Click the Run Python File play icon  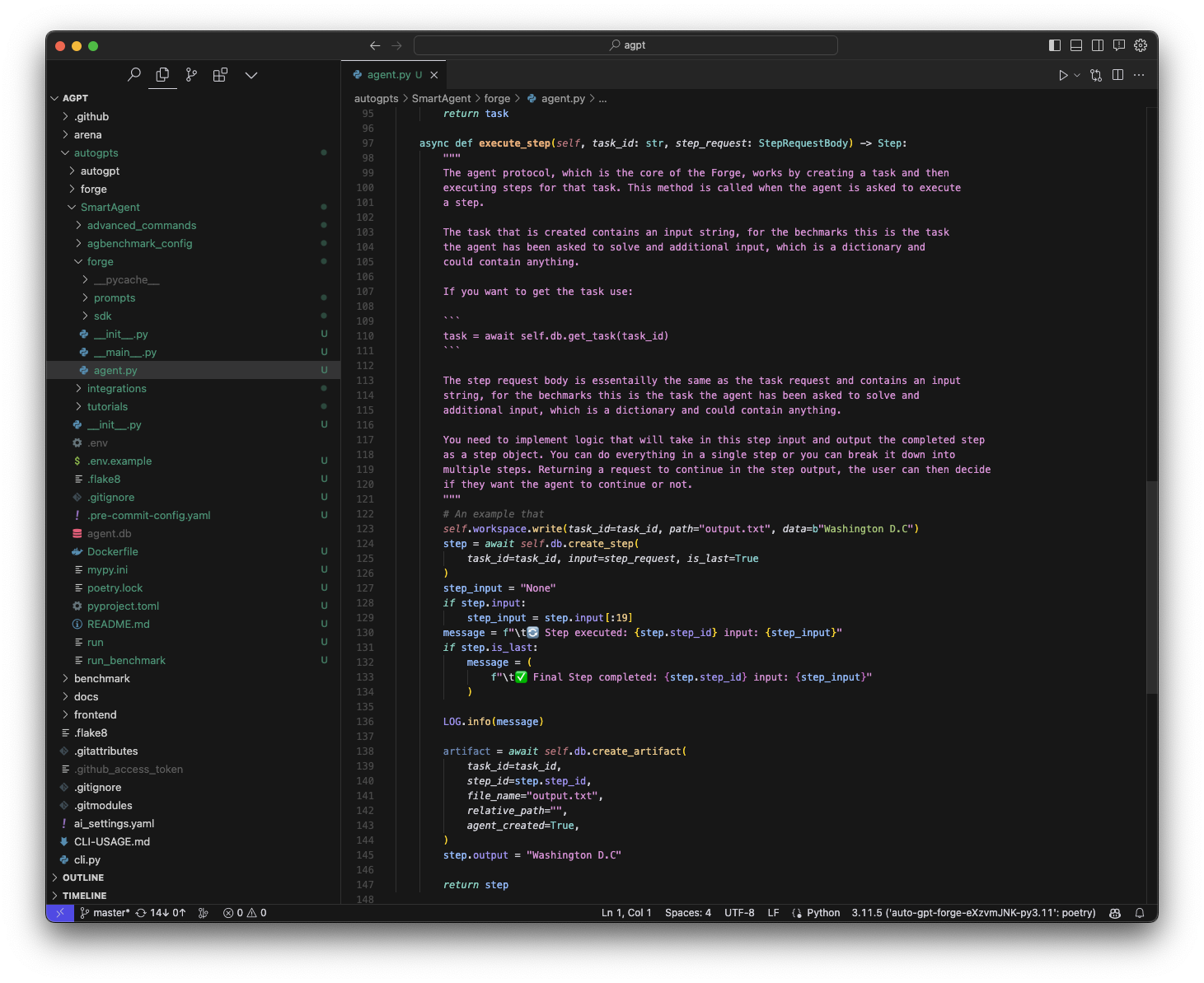1063,75
